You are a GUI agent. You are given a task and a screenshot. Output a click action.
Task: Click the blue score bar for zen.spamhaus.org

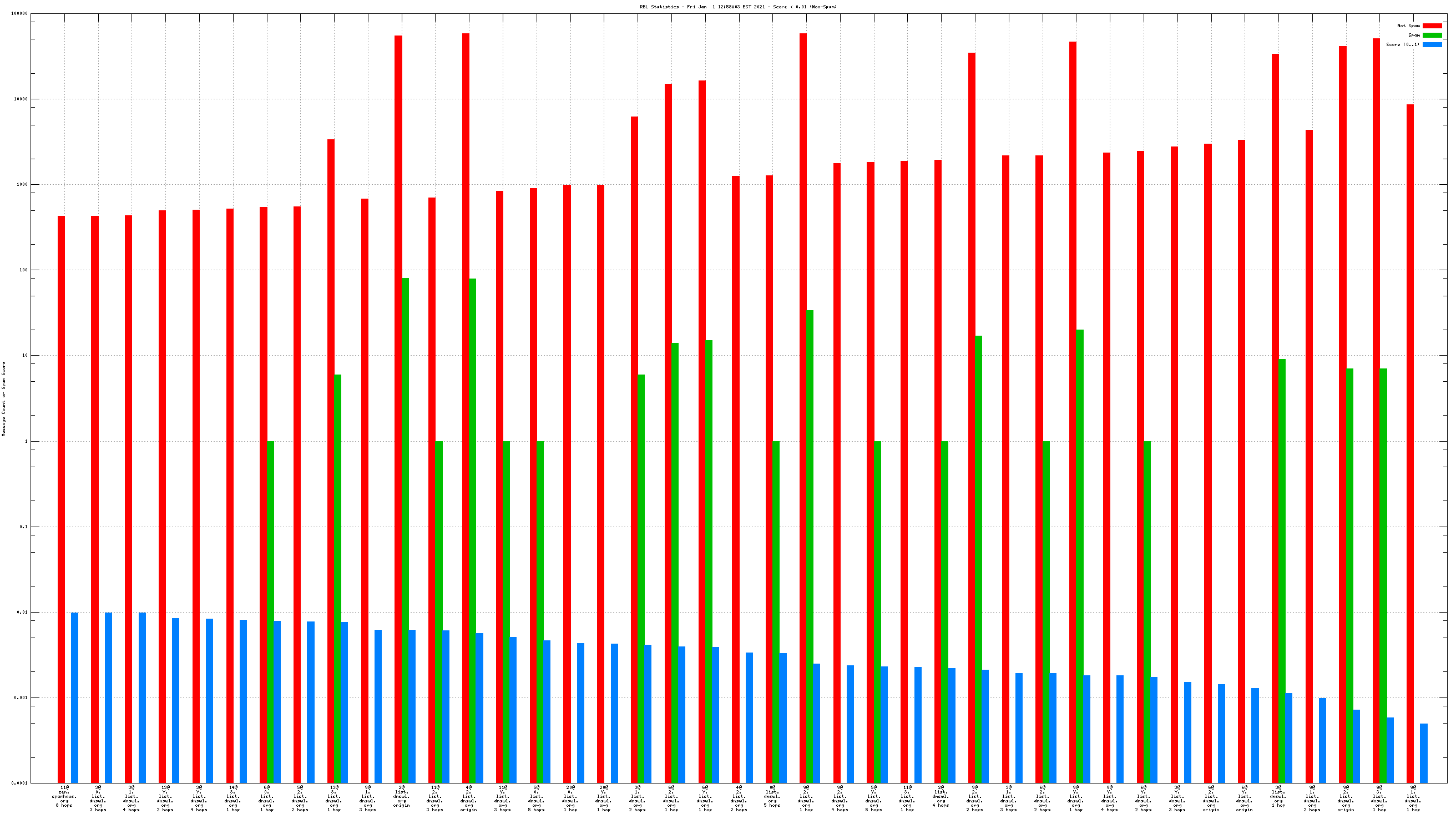[74, 697]
